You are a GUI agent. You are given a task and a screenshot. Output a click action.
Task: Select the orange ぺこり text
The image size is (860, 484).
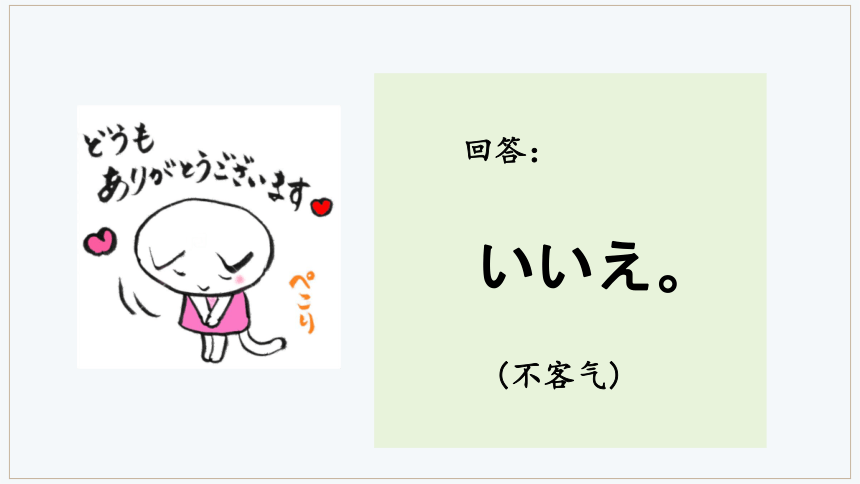coord(303,302)
